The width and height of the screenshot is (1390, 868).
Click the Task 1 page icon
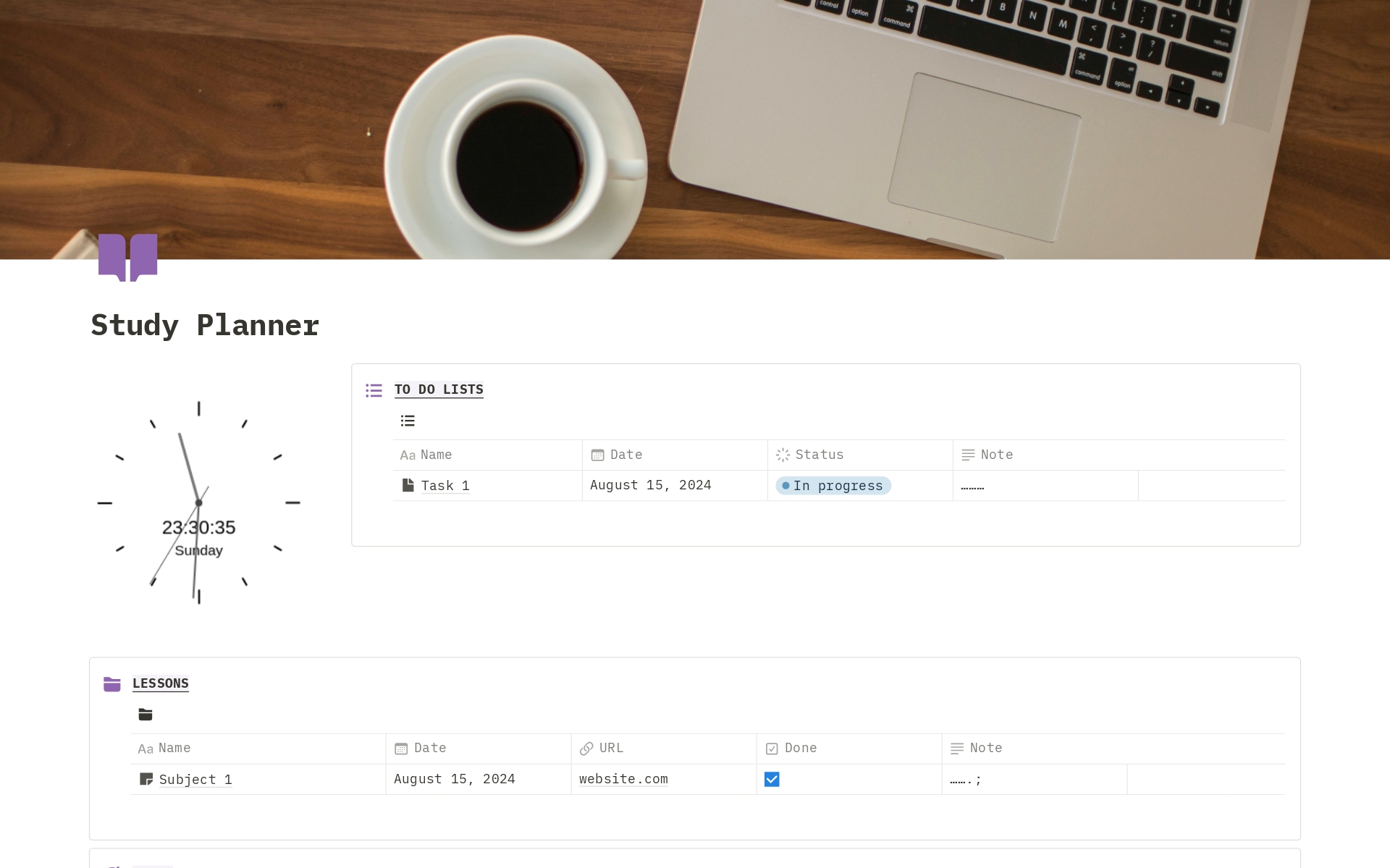click(x=408, y=485)
